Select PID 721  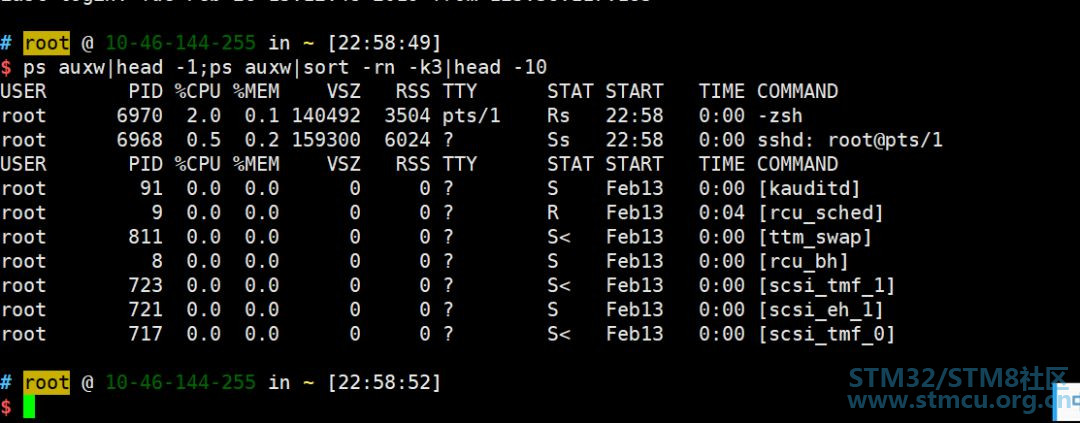tap(145, 310)
